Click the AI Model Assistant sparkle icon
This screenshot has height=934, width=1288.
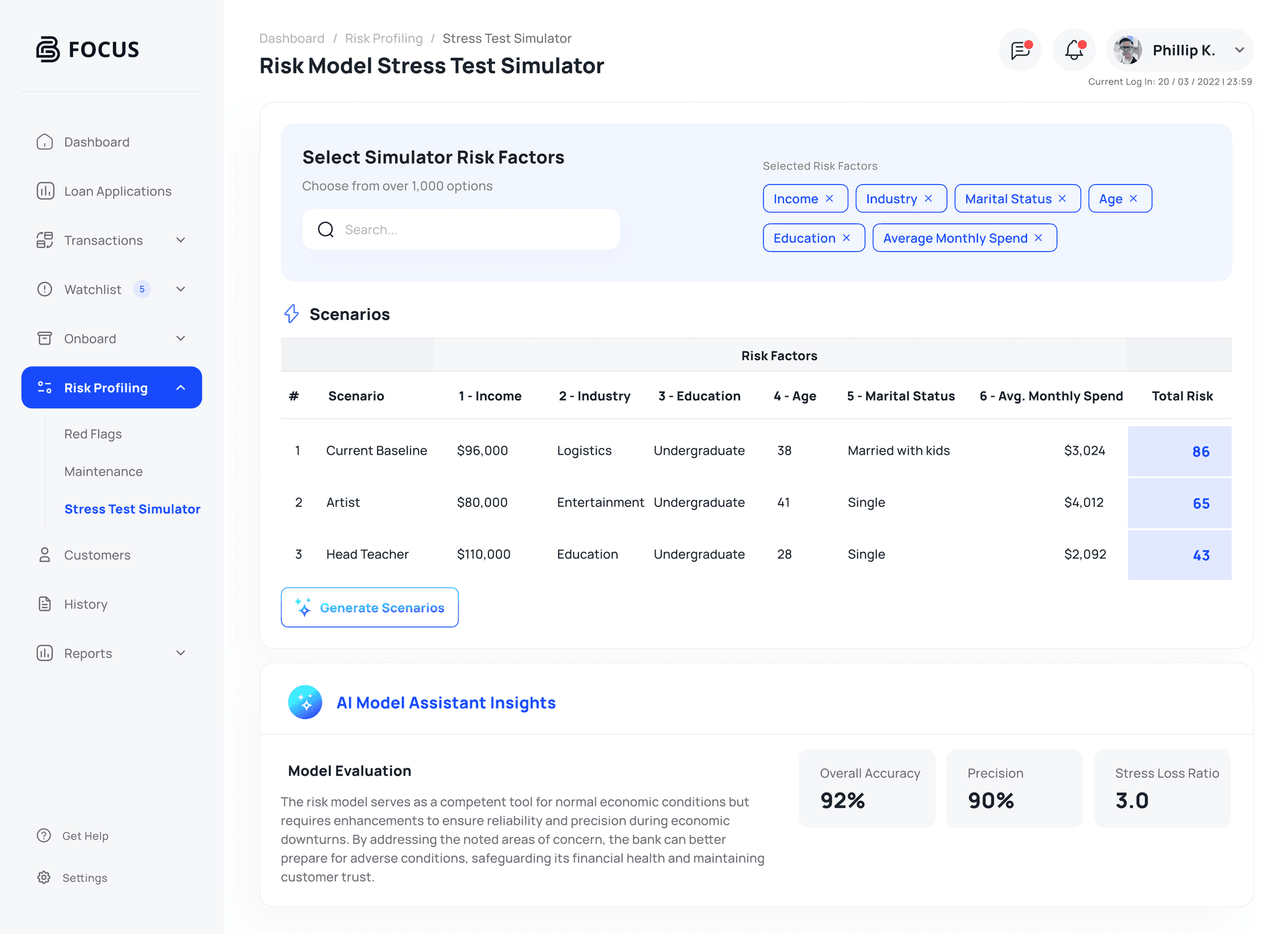[x=306, y=702]
